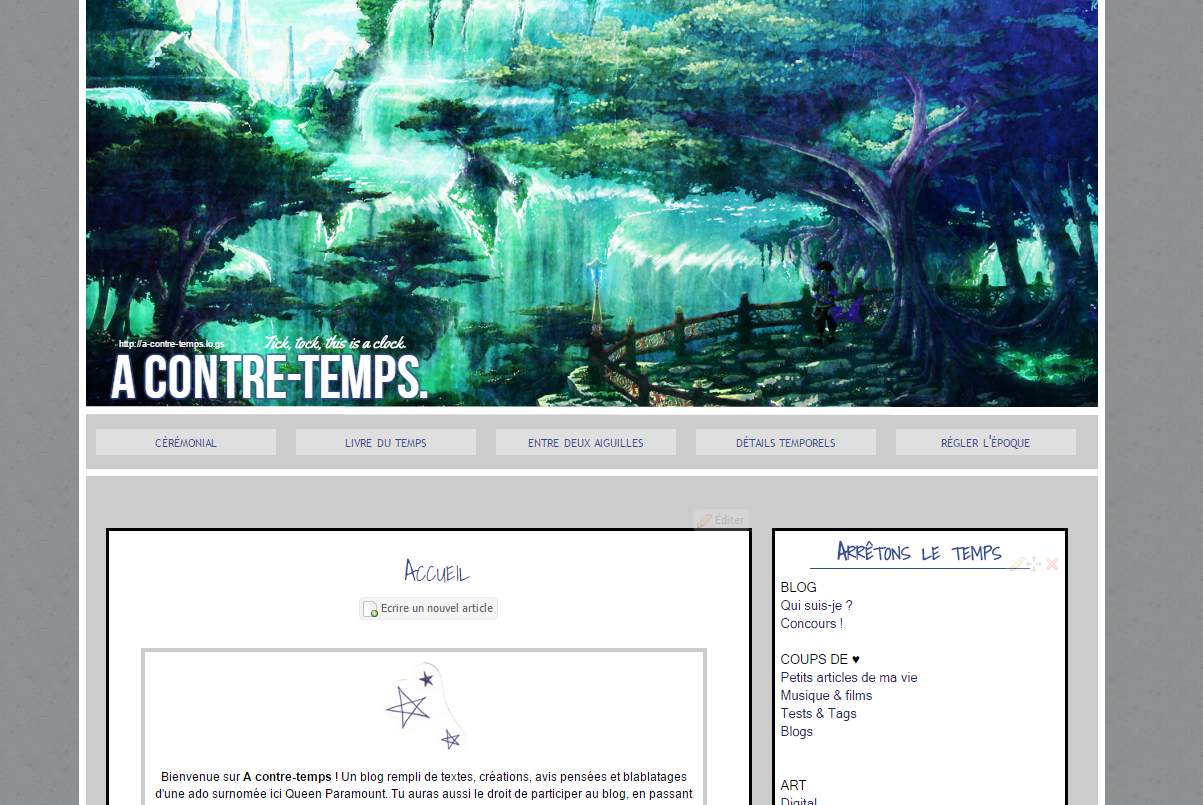Open the Musique & films link

[826, 695]
